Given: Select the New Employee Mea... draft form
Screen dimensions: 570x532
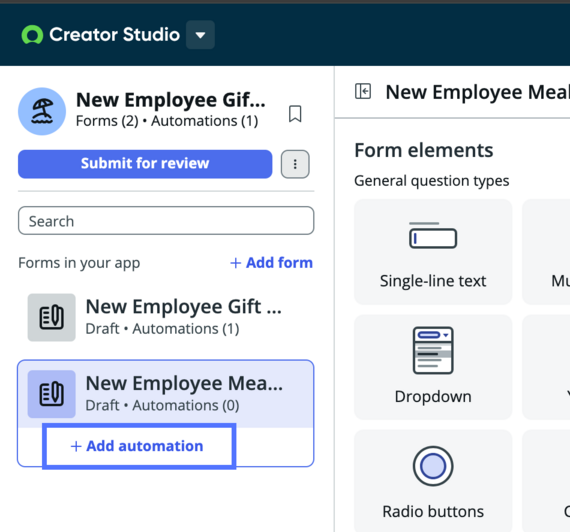Looking at the screenshot, I should point(166,394).
